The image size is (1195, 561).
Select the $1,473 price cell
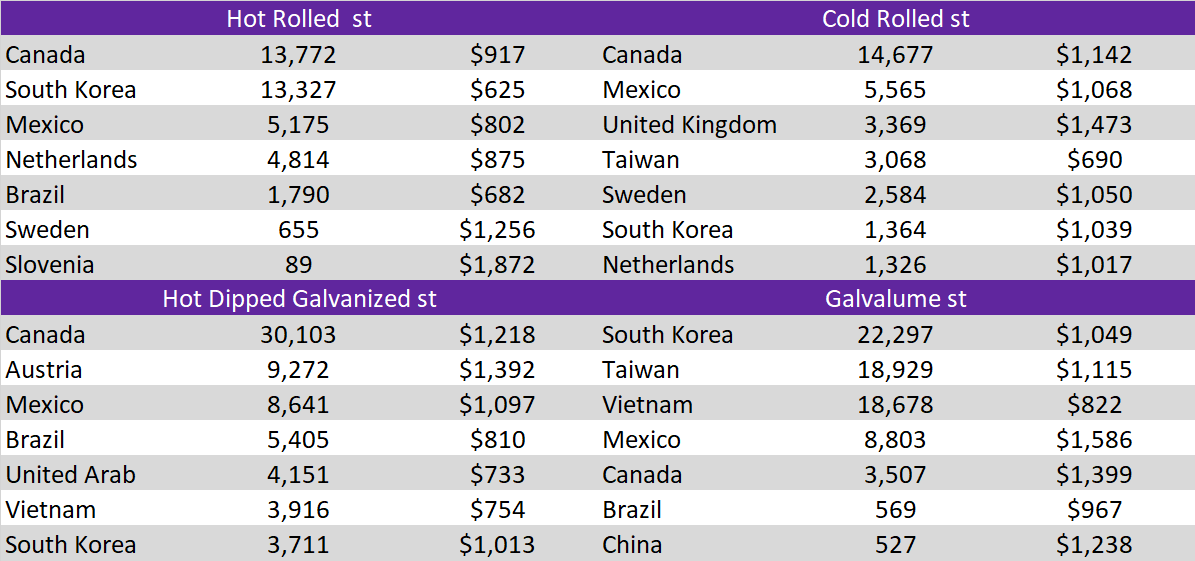tap(1094, 125)
